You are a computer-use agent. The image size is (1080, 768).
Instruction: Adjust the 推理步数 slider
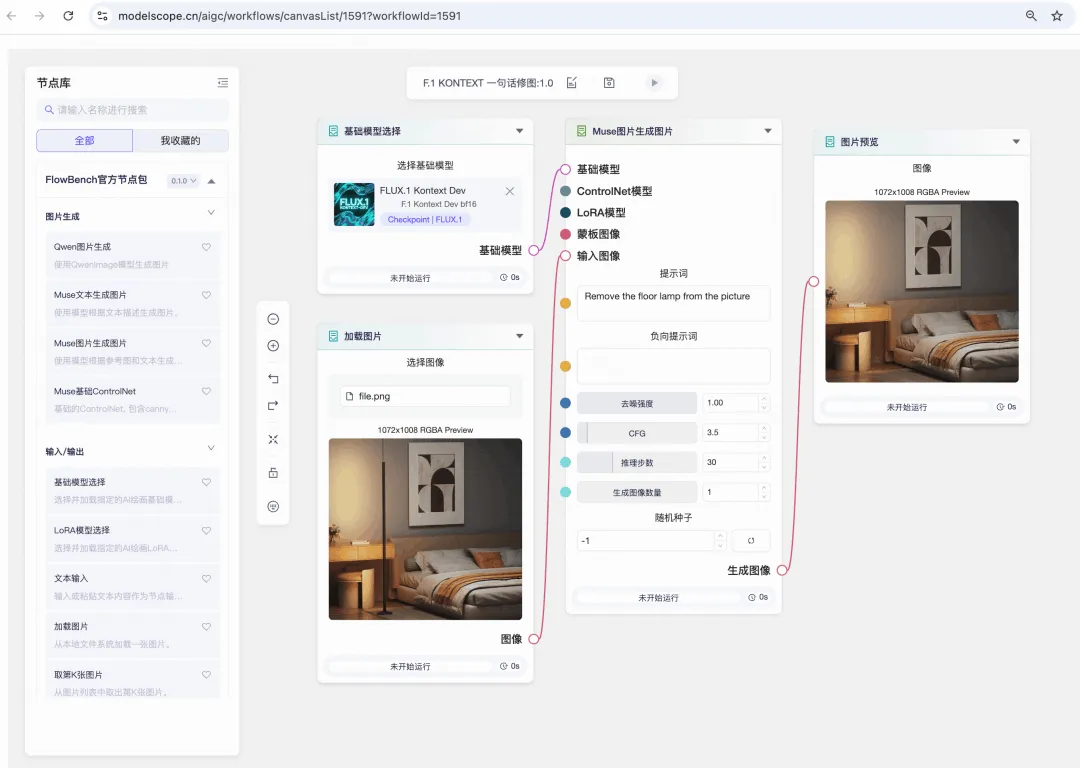tap(636, 462)
